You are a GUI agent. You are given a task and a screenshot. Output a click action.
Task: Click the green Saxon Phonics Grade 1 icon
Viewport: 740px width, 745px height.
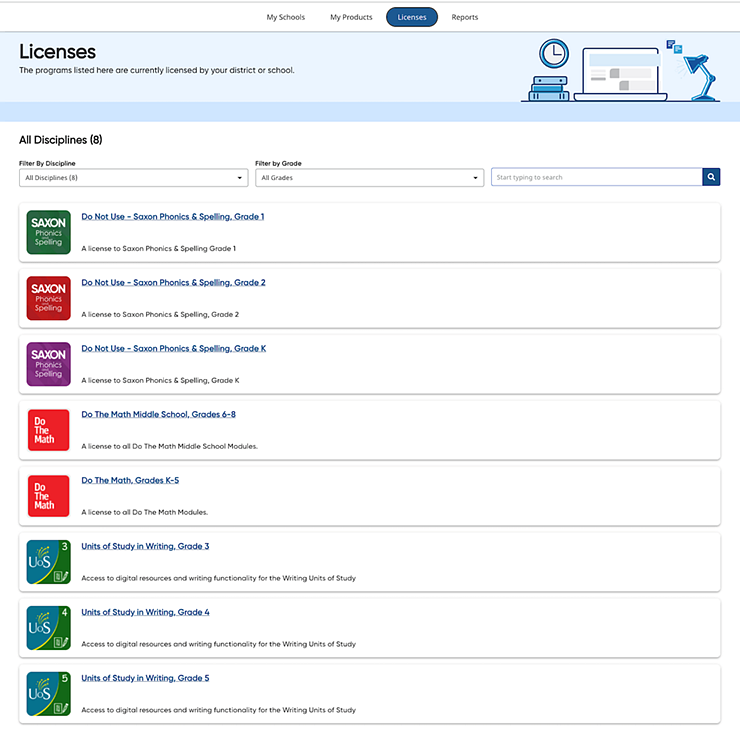click(x=48, y=232)
